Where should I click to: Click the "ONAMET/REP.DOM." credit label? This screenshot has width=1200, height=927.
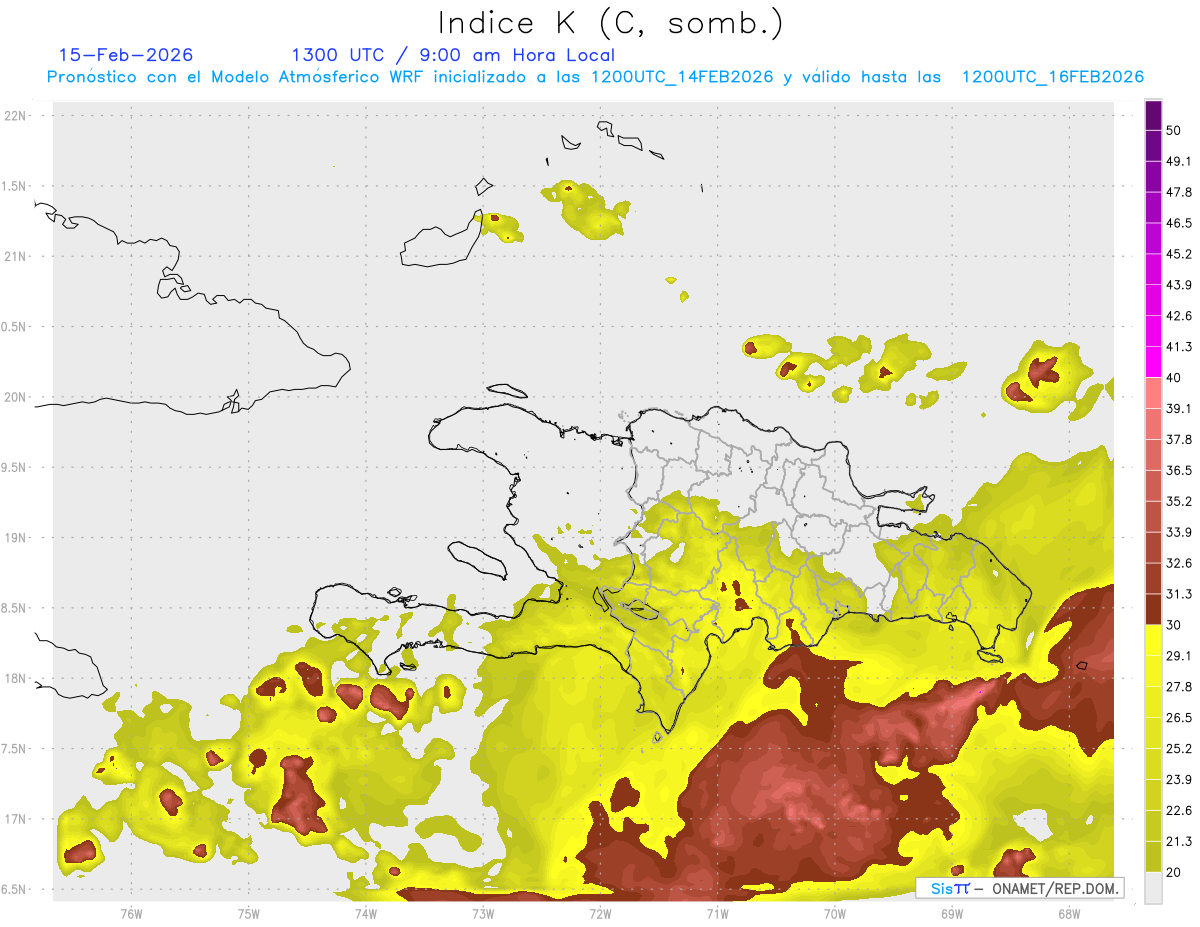(x=1054, y=888)
